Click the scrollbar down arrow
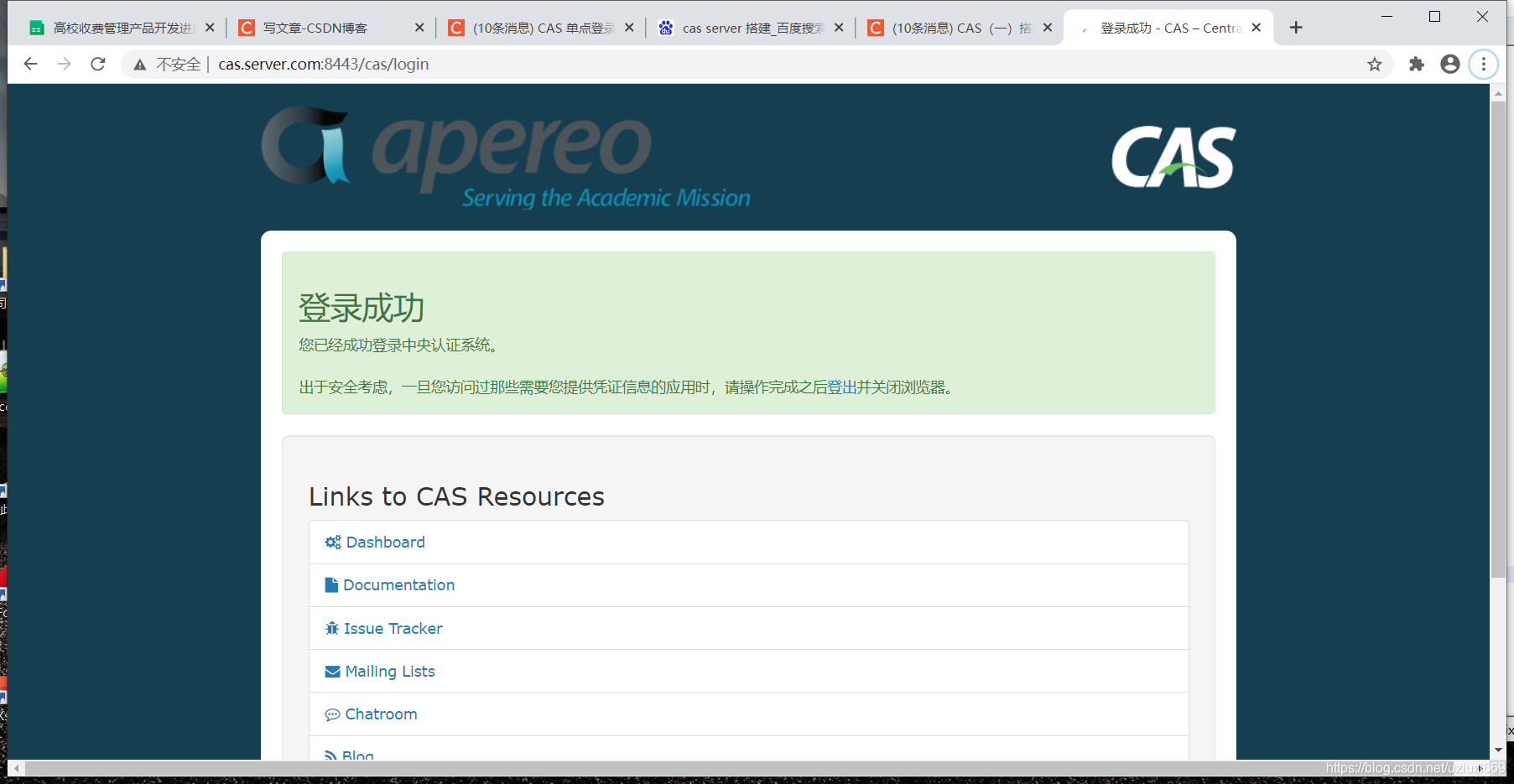Viewport: 1514px width, 784px height. (x=1498, y=750)
